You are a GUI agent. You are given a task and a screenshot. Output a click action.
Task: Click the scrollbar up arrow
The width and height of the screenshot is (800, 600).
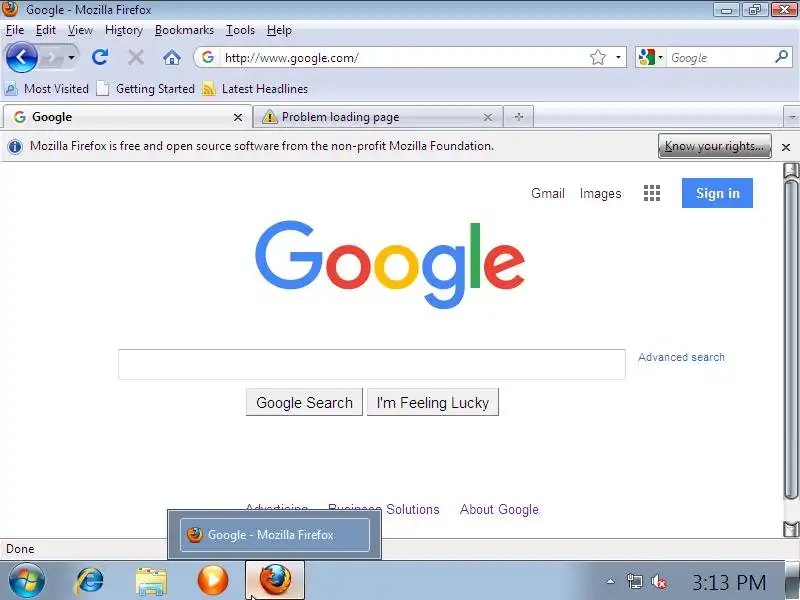[791, 170]
